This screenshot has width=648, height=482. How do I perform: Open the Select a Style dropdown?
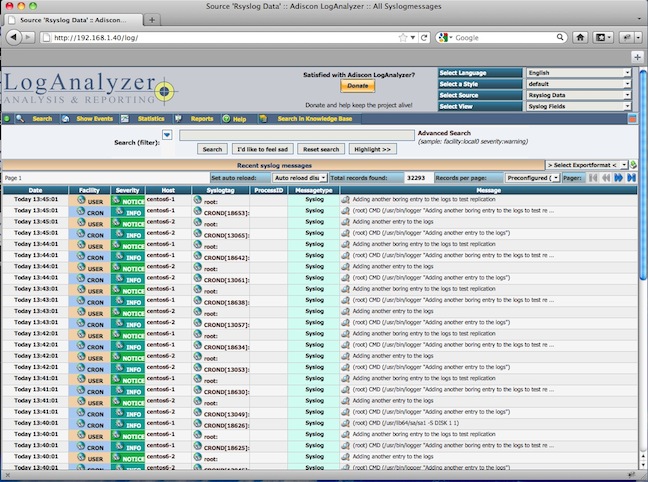pos(579,84)
